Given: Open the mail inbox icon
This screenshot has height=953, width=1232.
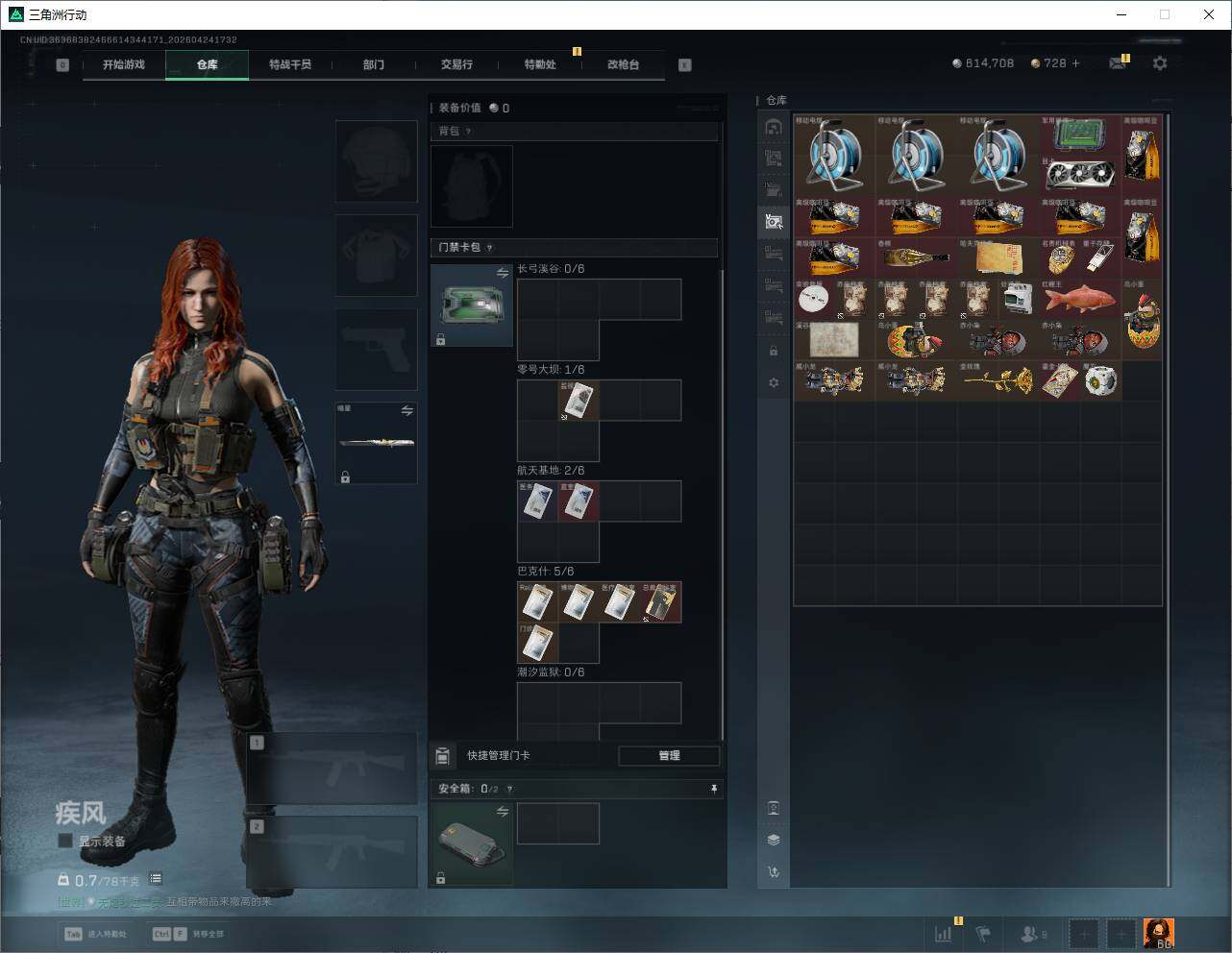Looking at the screenshot, I should 1118,63.
